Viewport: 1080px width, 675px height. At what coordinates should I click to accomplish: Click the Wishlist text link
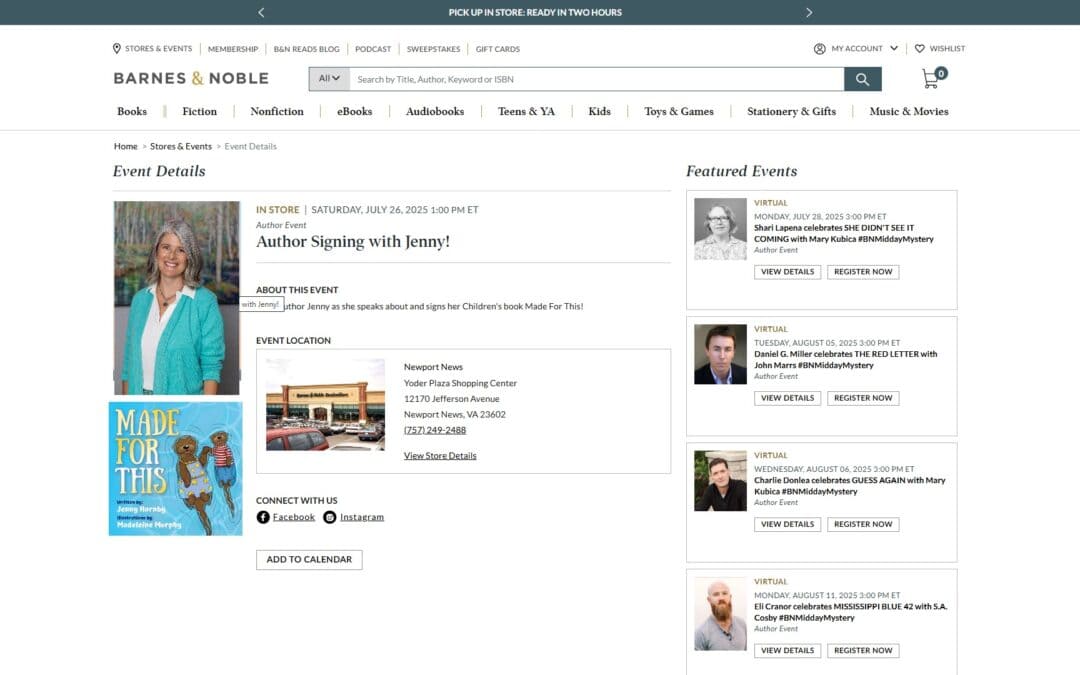tap(947, 49)
